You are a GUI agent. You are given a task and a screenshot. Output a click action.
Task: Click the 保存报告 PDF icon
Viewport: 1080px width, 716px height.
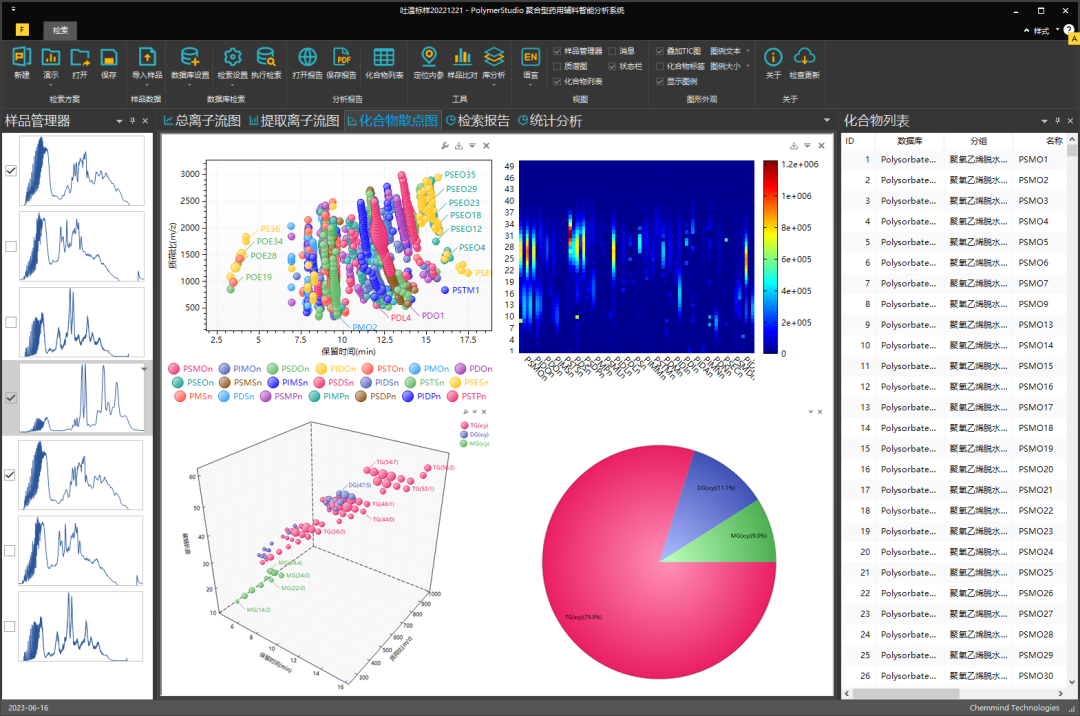pos(342,57)
